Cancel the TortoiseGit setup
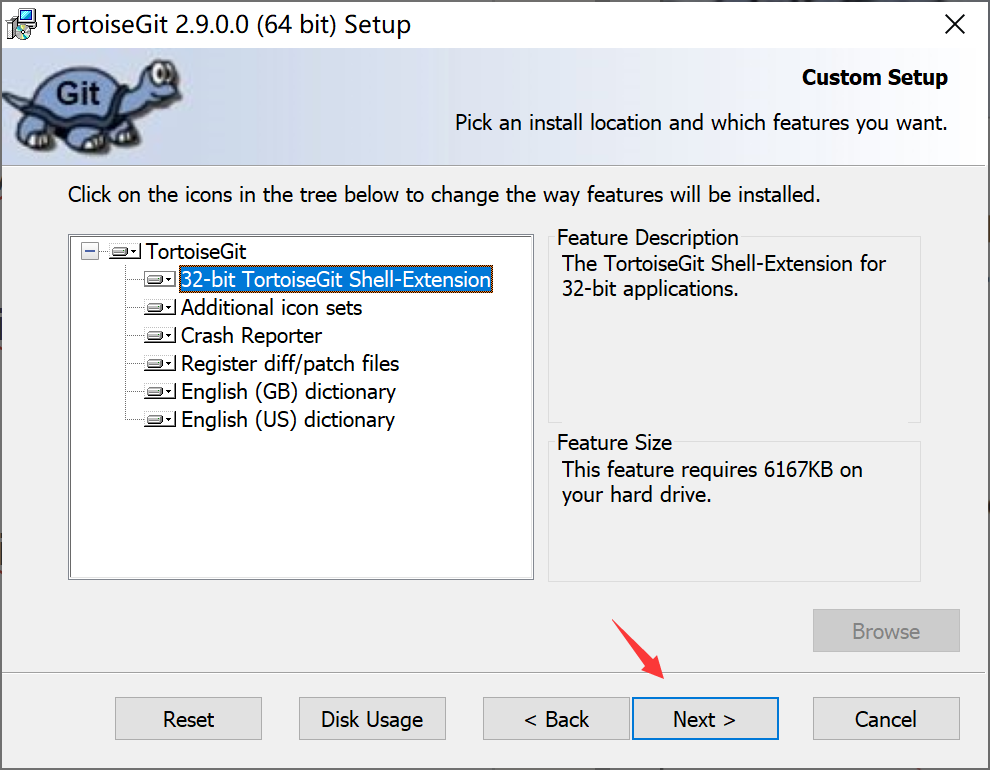Image resolution: width=990 pixels, height=770 pixels. 886,719
